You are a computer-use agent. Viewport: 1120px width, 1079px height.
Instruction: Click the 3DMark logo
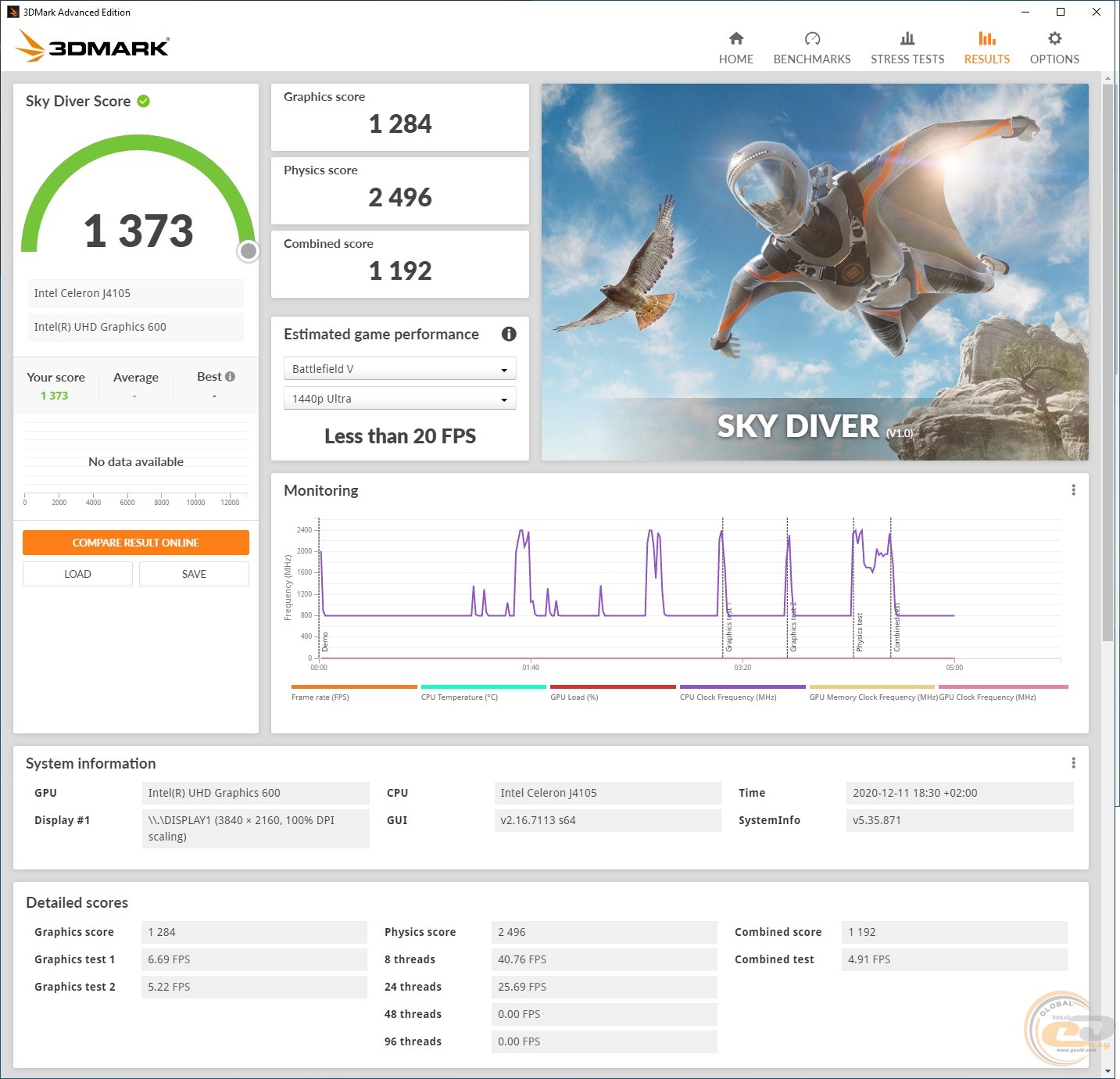pyautogui.click(x=92, y=46)
